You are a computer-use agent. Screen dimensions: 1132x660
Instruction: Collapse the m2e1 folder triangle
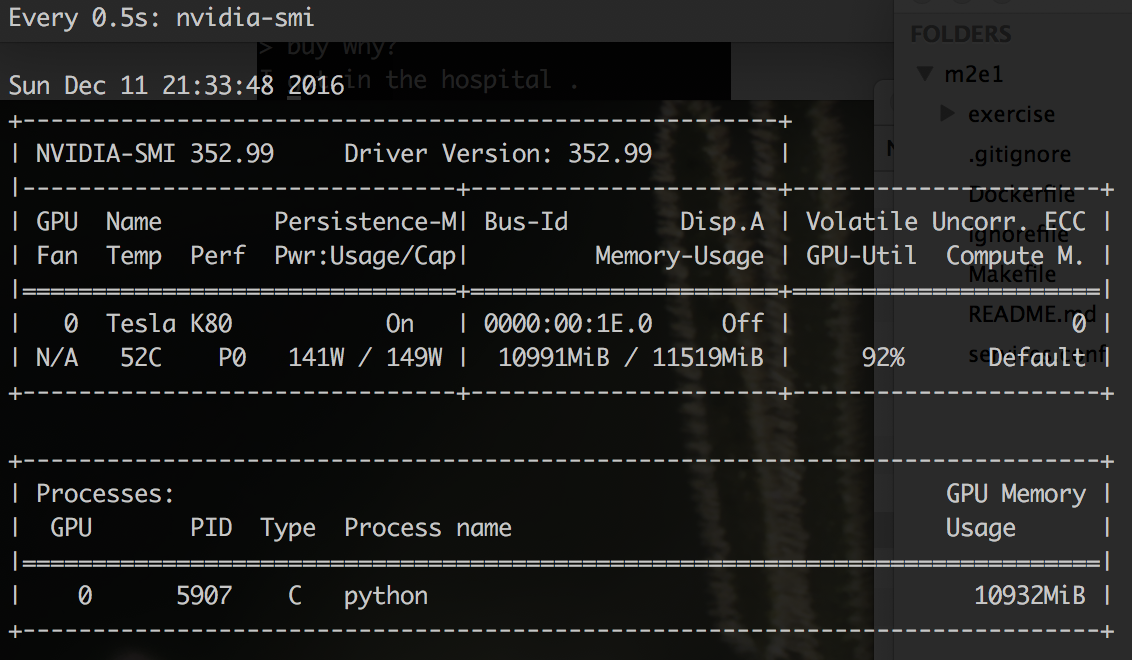point(924,74)
